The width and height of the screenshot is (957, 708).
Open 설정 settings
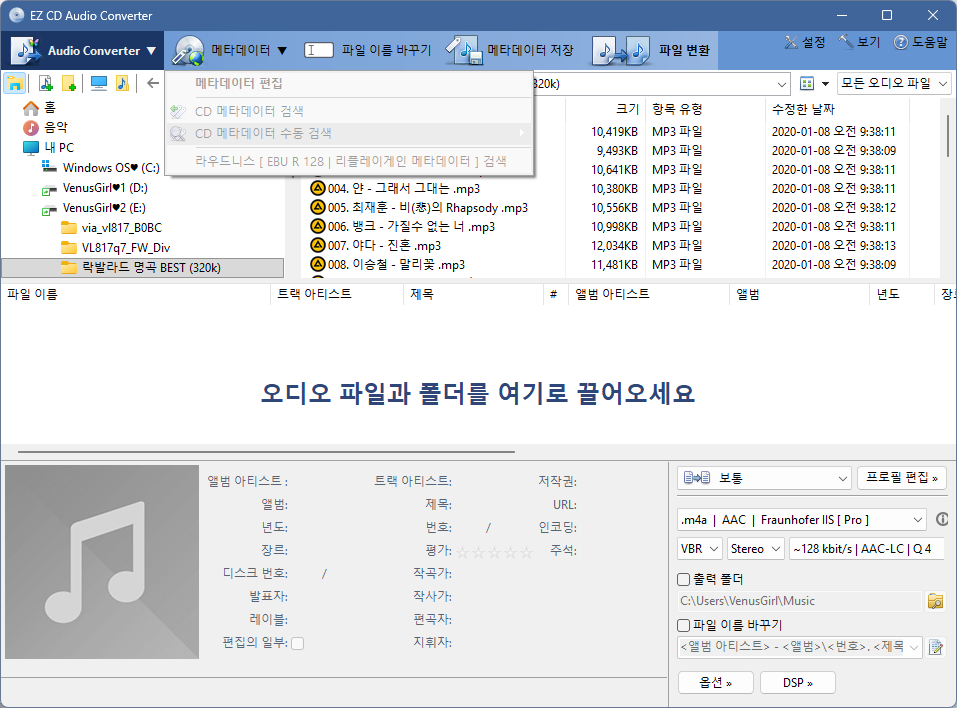(804, 42)
